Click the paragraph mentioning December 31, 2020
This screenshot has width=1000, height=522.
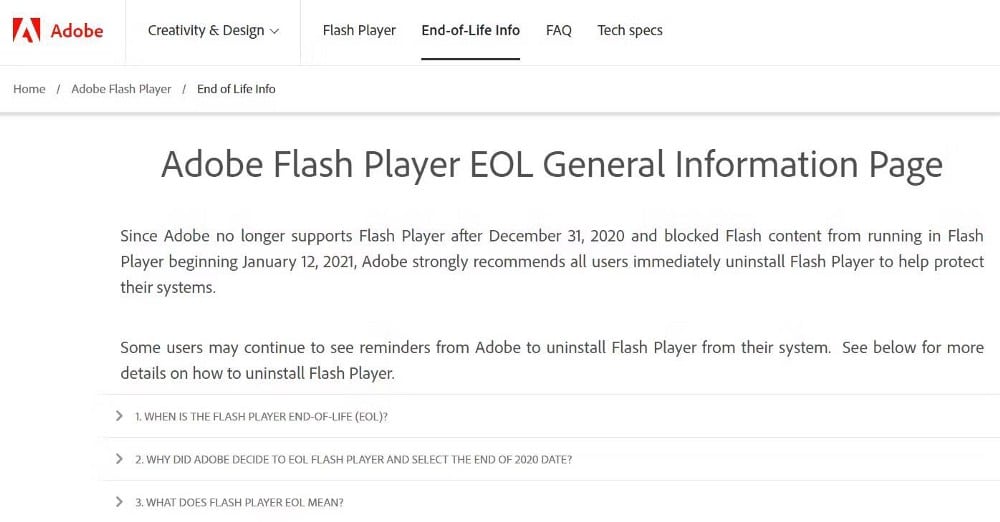pyautogui.click(x=551, y=261)
